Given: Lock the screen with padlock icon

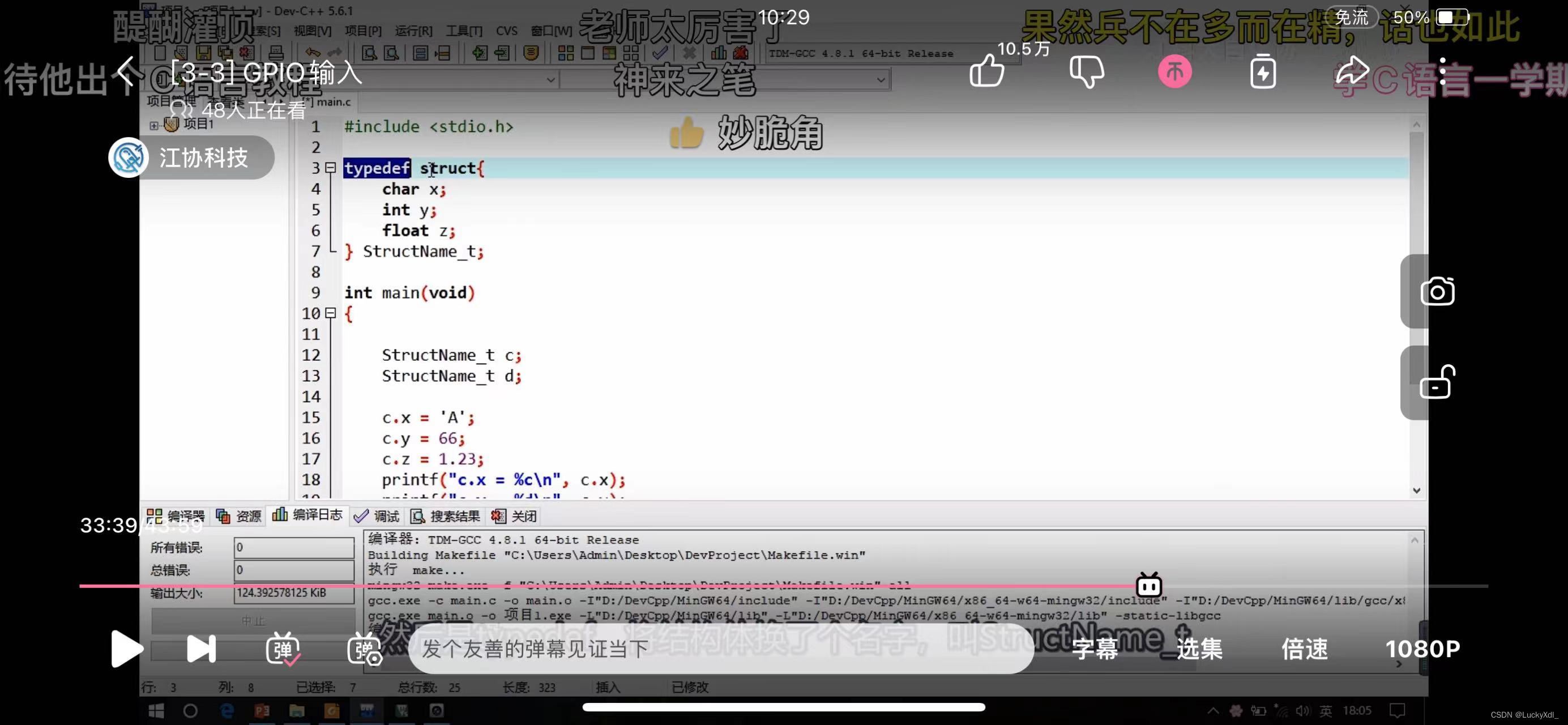Looking at the screenshot, I should pos(1437,382).
